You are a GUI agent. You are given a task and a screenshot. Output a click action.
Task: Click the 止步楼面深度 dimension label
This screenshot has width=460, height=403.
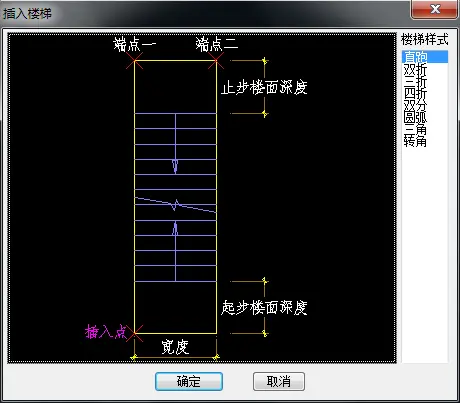point(264,87)
